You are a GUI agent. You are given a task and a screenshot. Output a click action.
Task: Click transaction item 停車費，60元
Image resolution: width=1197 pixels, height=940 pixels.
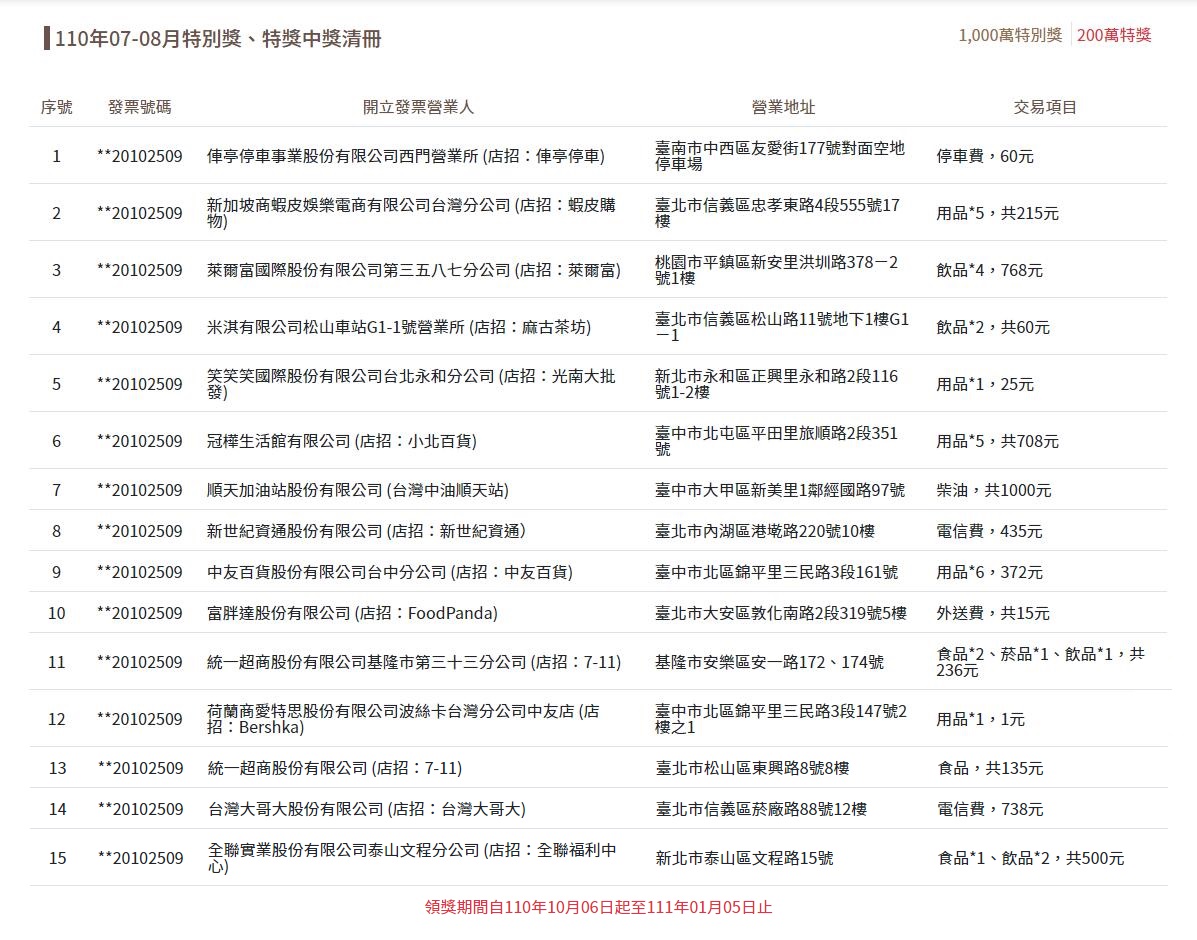985,156
